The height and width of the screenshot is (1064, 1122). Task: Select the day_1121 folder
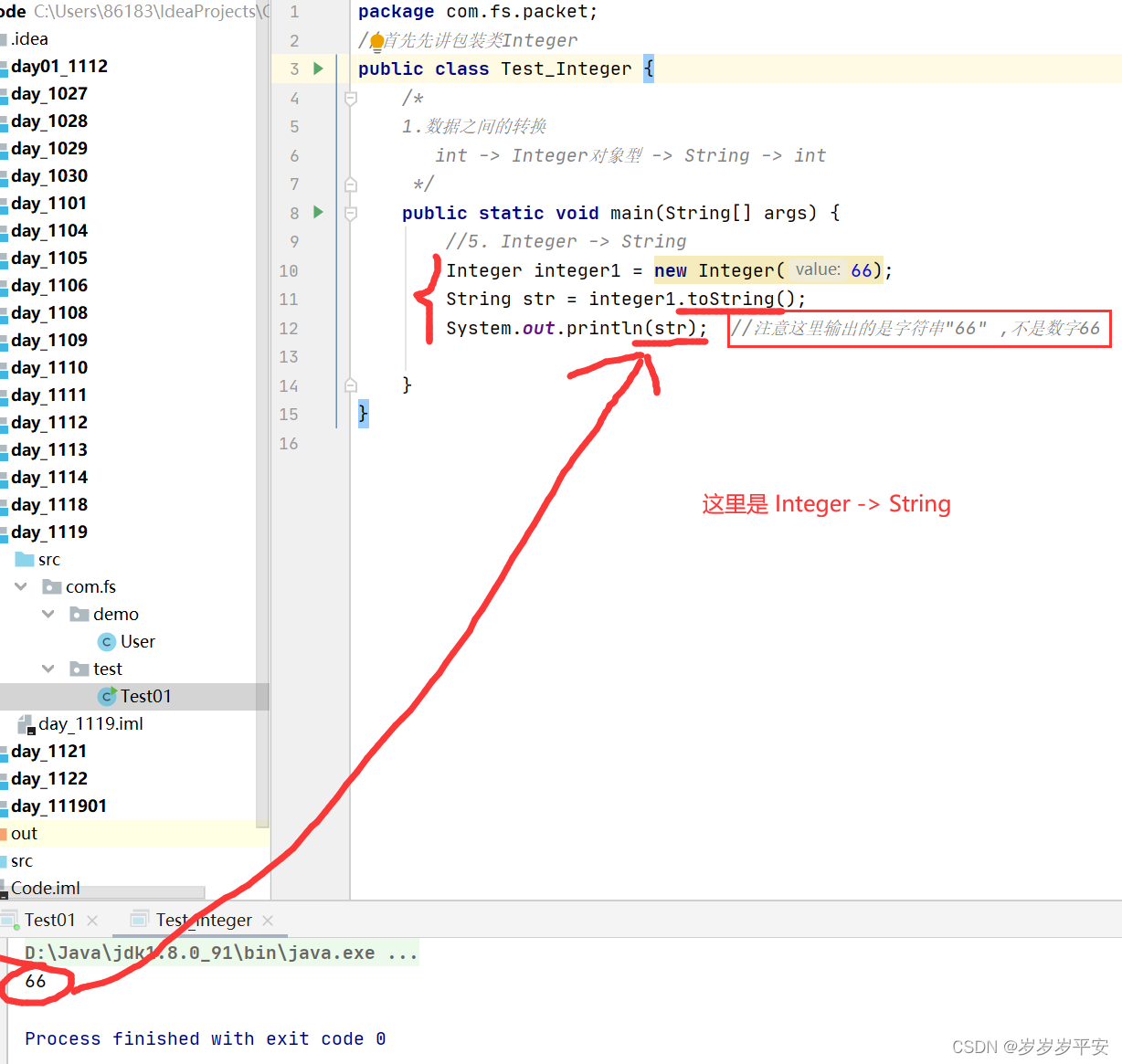(48, 751)
